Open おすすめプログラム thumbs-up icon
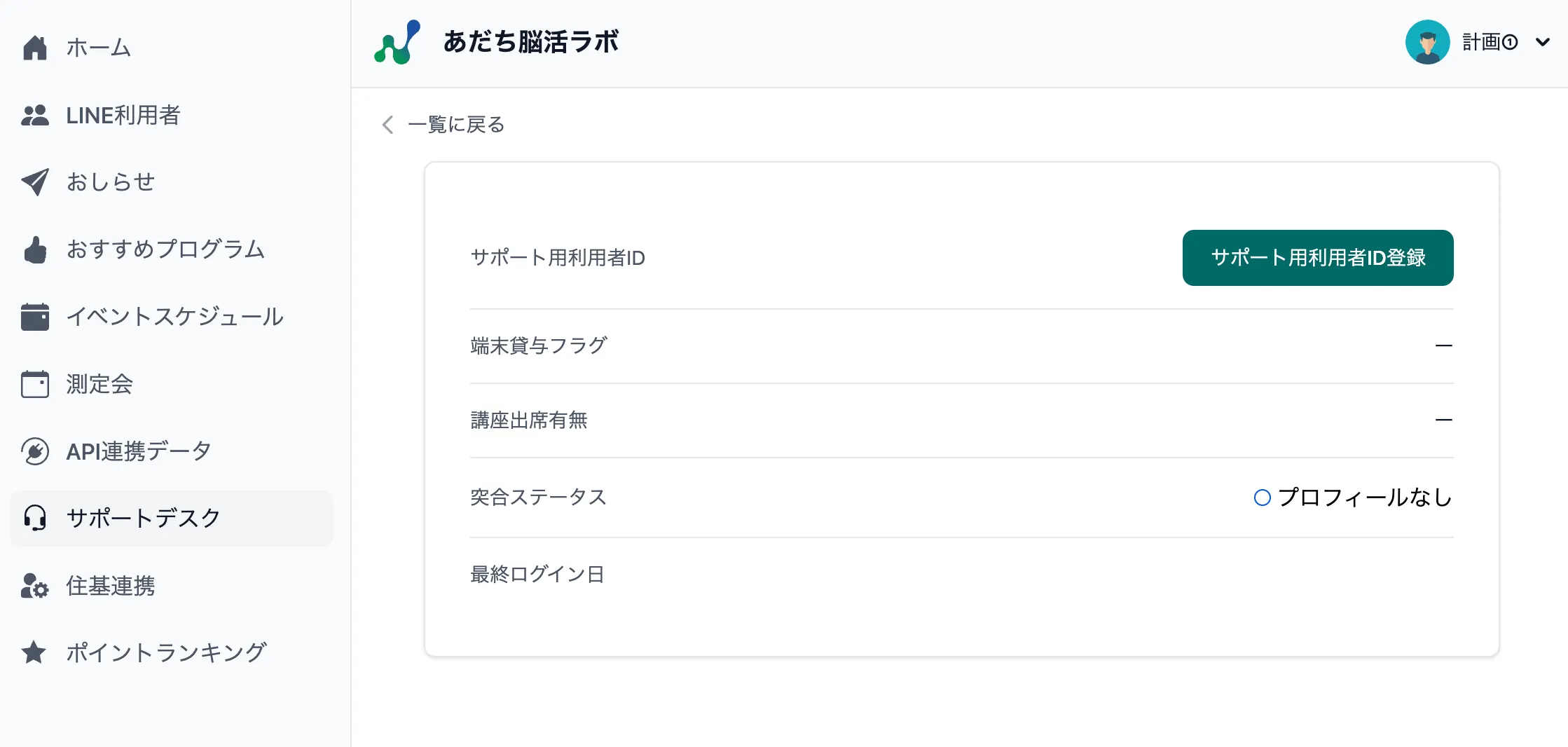This screenshot has width=1568, height=747. [34, 249]
